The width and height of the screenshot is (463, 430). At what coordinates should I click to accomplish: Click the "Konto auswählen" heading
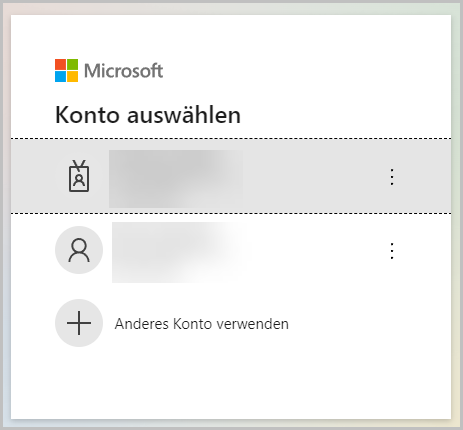[148, 115]
